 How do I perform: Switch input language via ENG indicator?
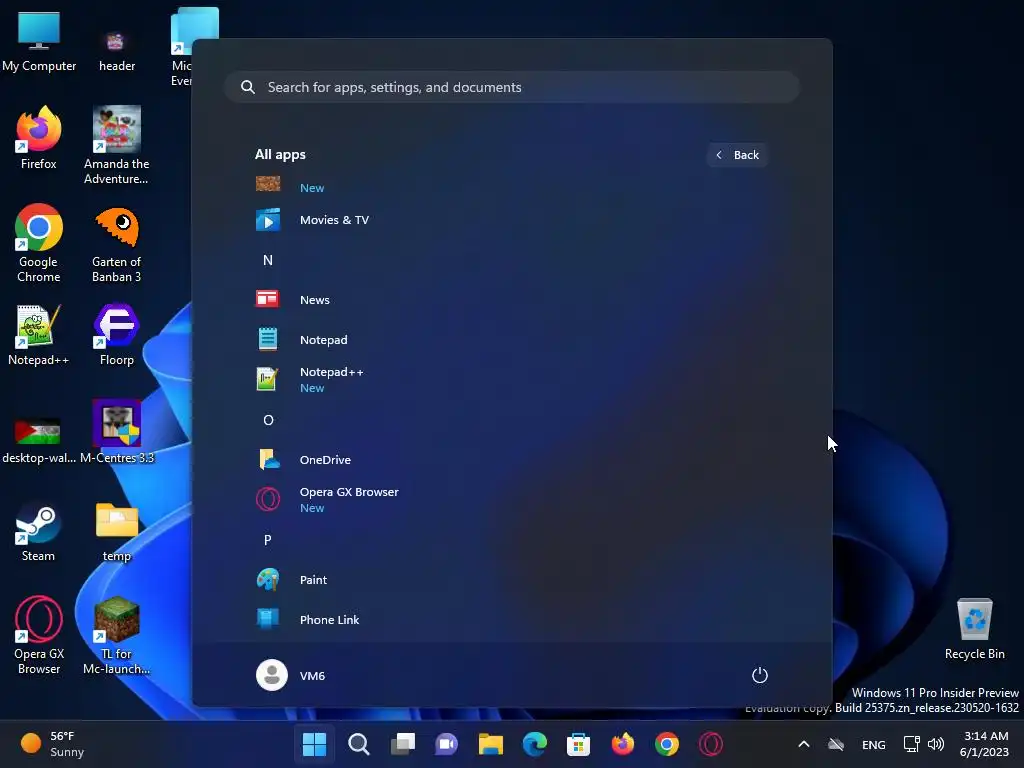point(874,744)
